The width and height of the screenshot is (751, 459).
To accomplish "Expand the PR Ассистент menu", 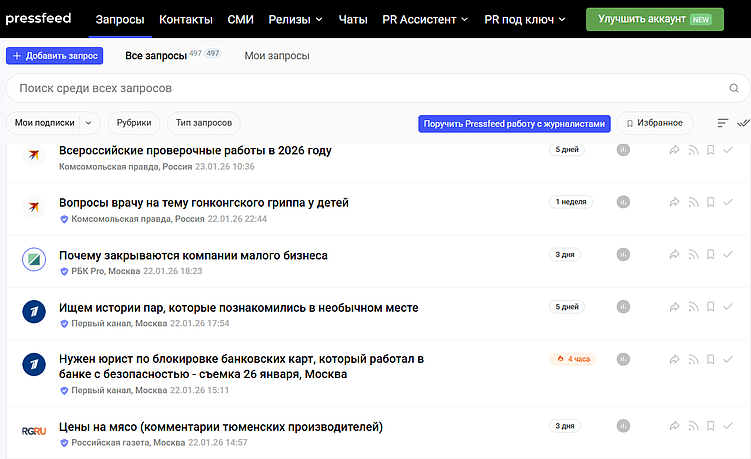I will point(419,19).
